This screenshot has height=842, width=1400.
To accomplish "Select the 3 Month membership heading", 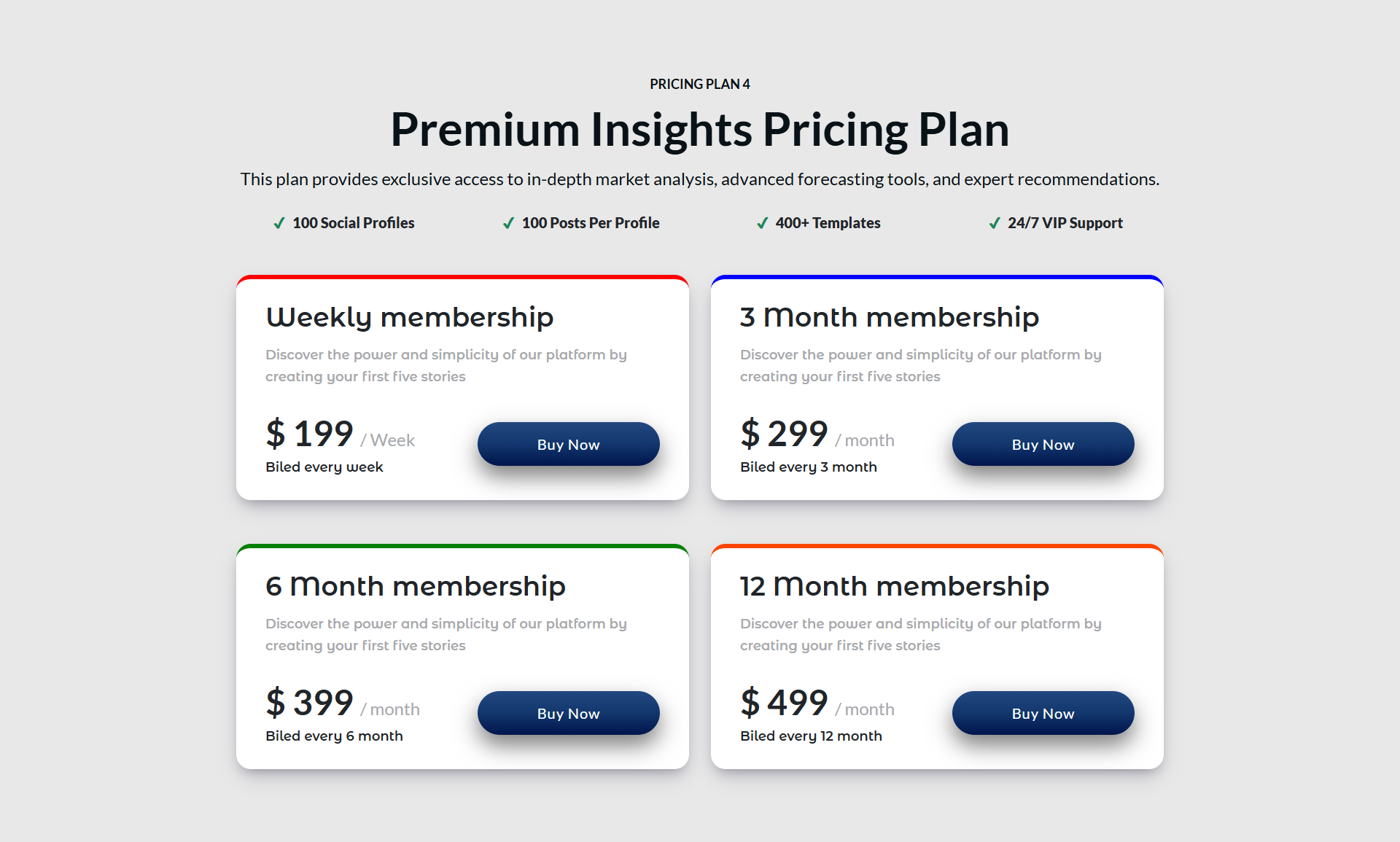I will pos(890,318).
